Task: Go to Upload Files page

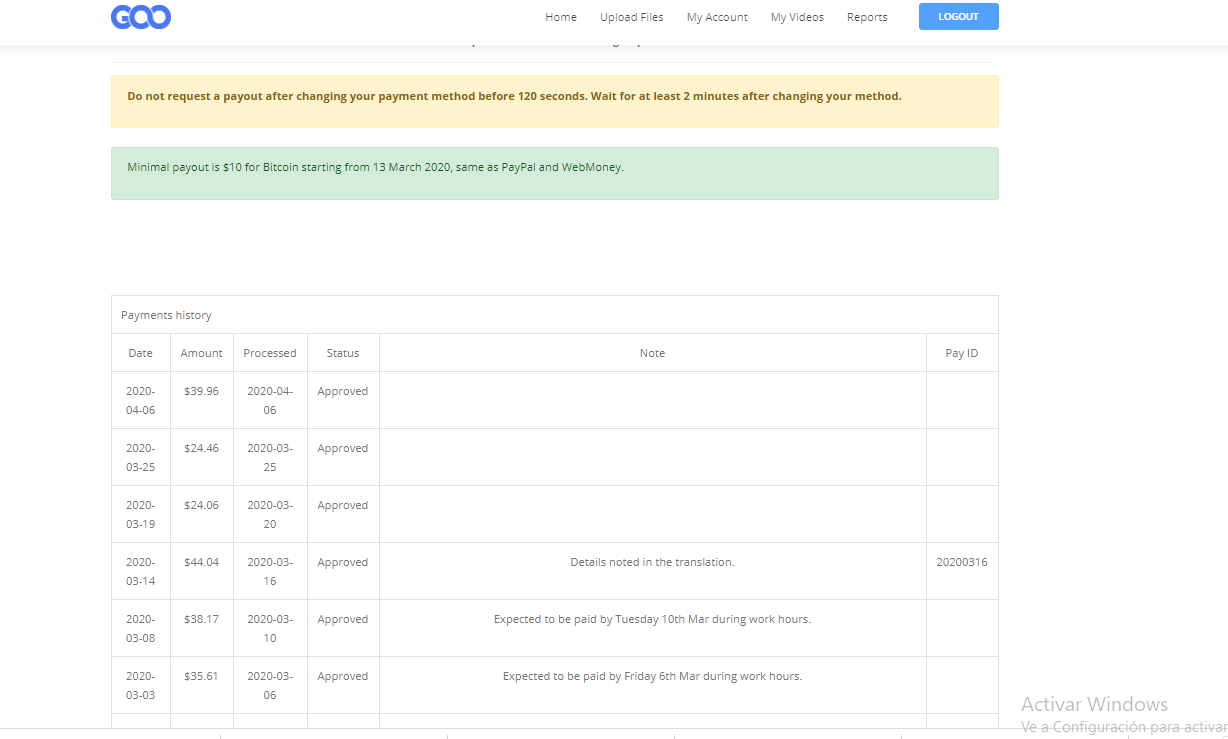Action: 631,17
